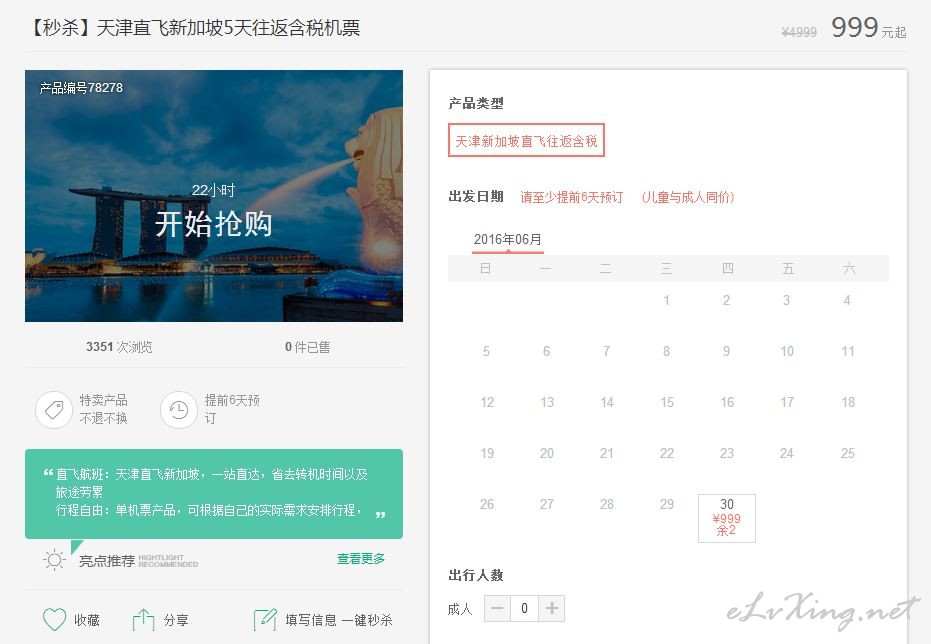
Task: Click the heart favorite icon beside 收藏
Action: (55, 620)
